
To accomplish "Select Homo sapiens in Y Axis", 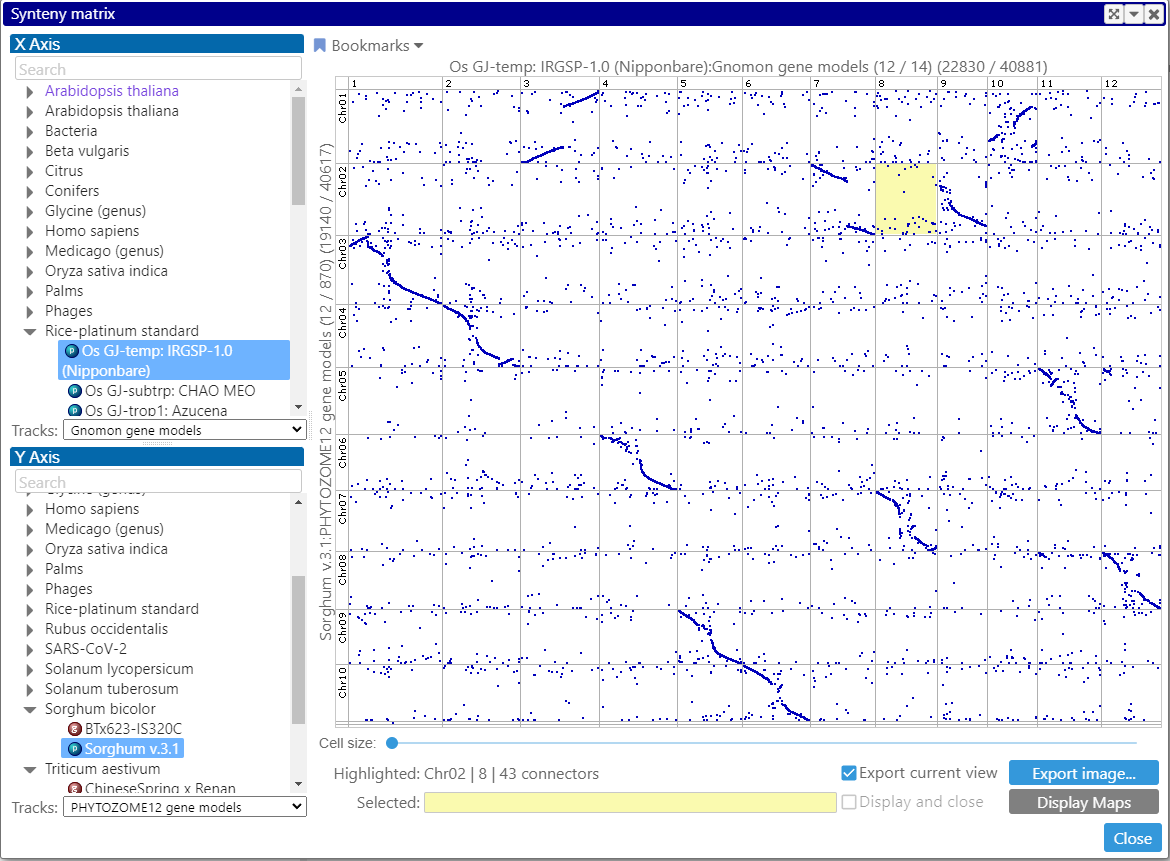I will (x=92, y=509).
